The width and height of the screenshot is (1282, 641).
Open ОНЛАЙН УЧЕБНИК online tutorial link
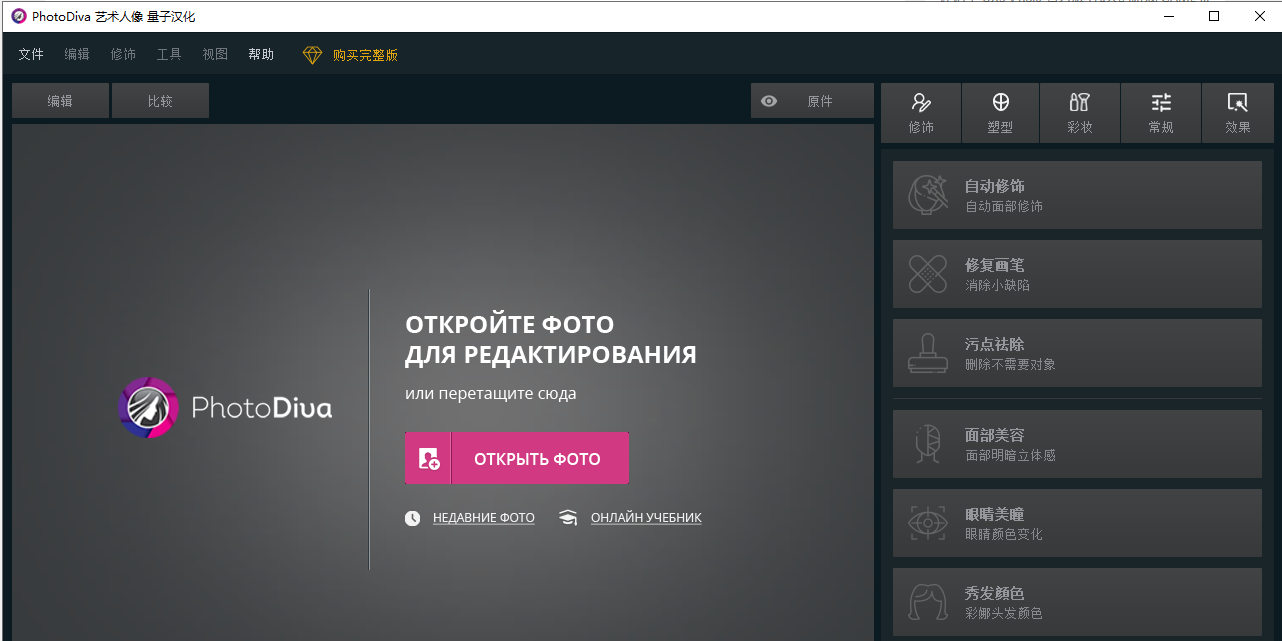pyautogui.click(x=646, y=518)
